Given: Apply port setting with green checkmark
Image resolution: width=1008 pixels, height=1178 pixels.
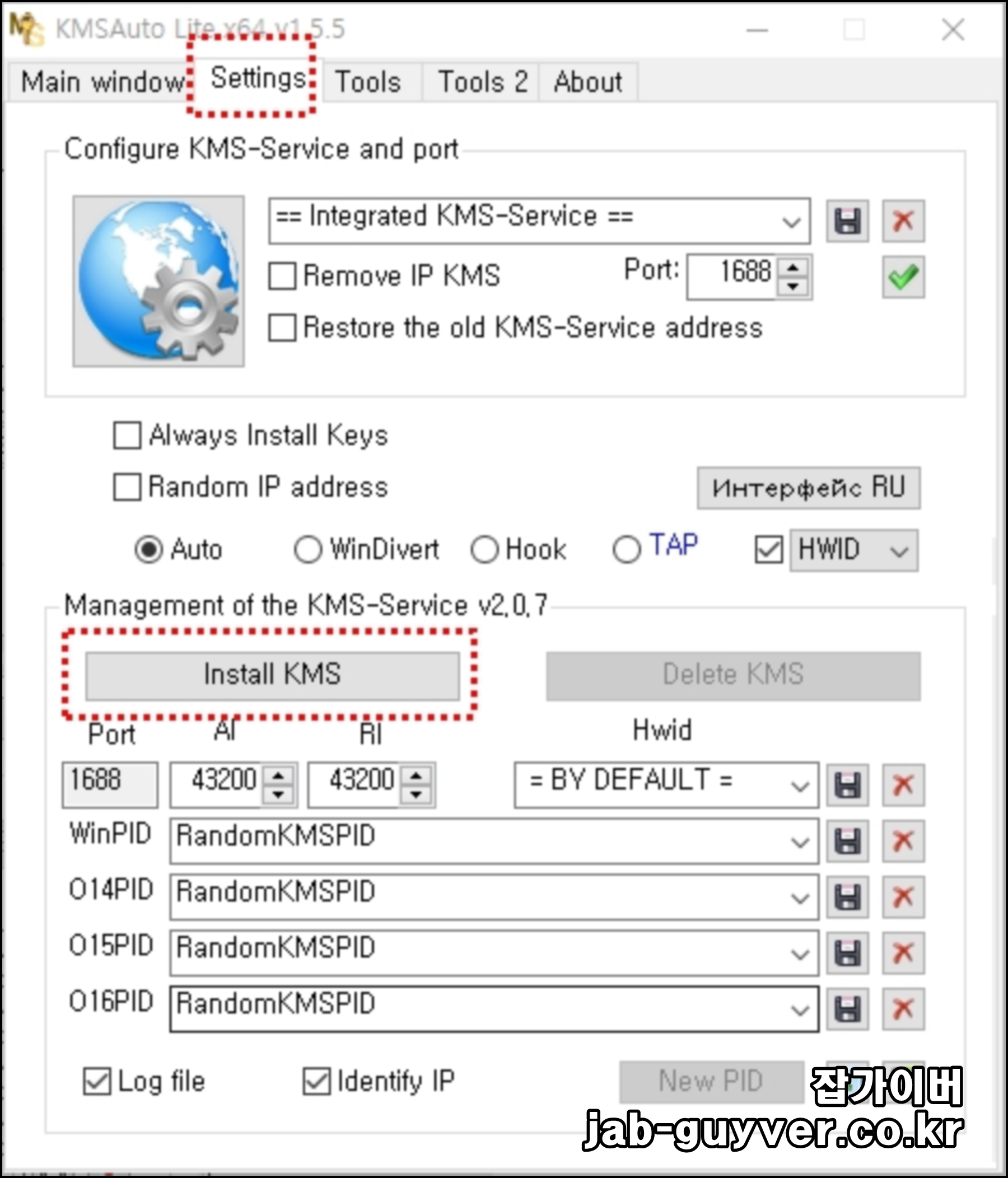Looking at the screenshot, I should 903,277.
